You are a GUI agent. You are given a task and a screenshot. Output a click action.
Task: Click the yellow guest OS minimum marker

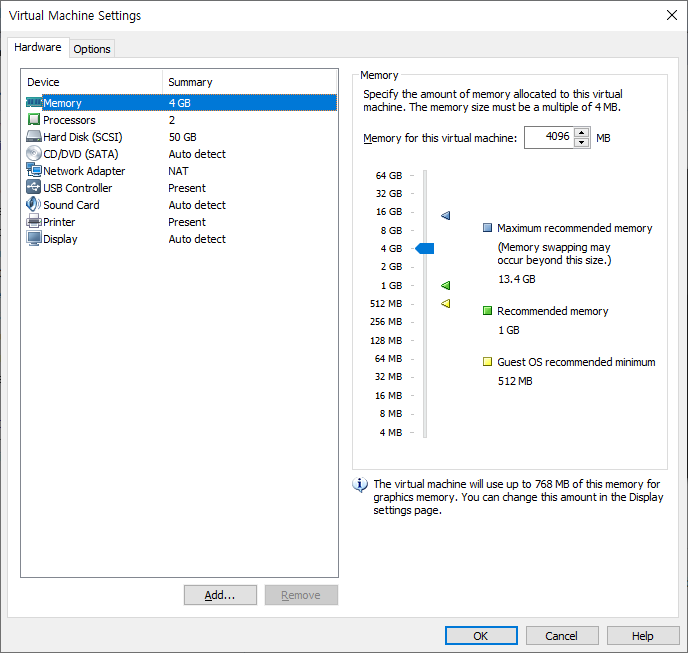445,304
